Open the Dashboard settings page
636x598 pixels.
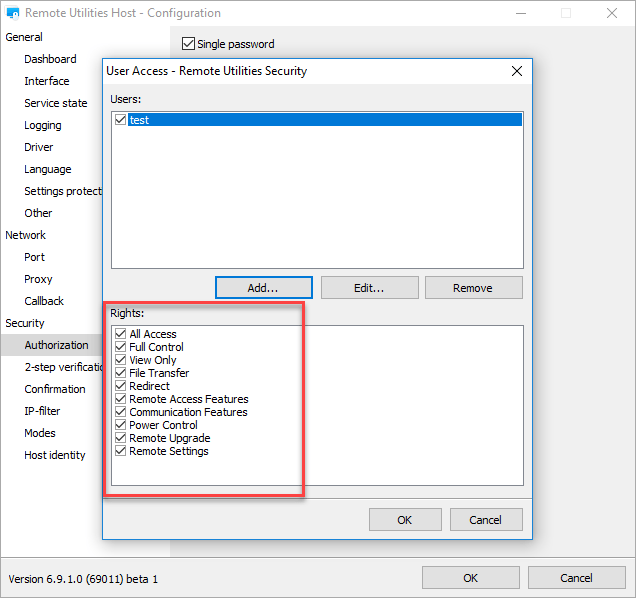[50, 59]
